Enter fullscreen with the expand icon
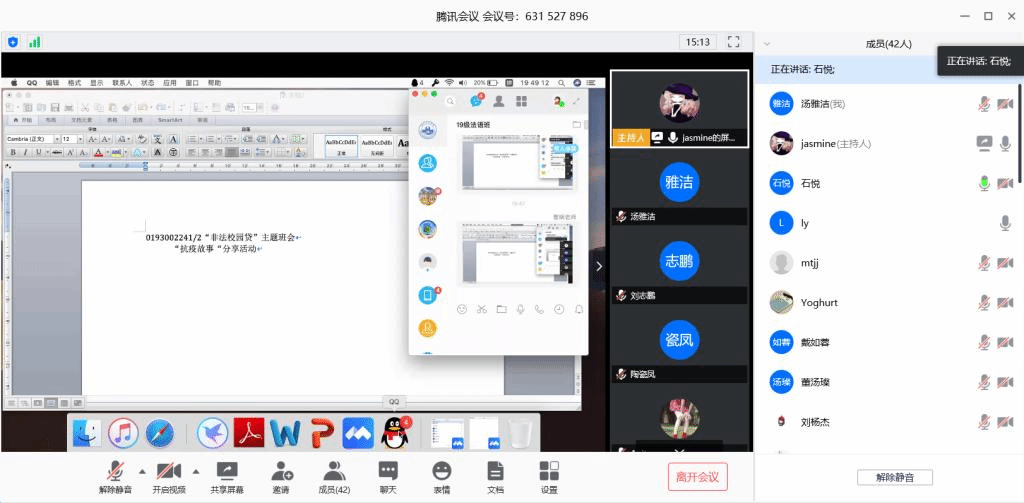 [734, 42]
